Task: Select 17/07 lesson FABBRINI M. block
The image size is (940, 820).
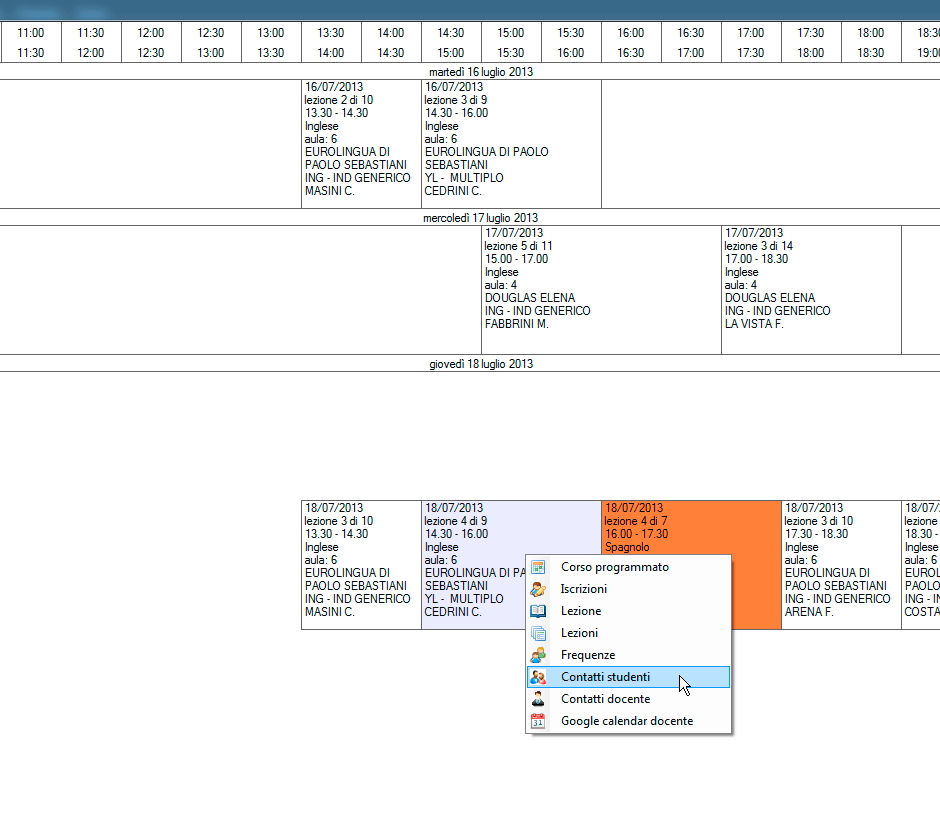Action: [601, 290]
